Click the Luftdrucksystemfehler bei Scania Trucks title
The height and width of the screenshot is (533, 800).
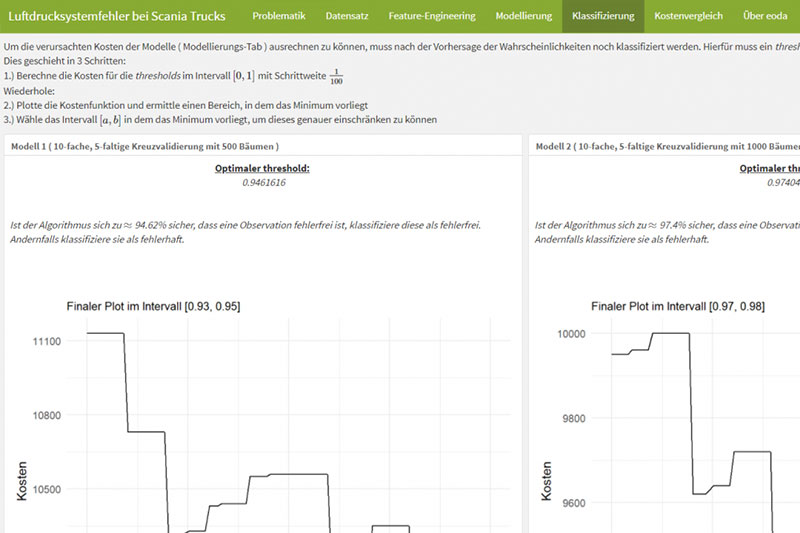117,16
